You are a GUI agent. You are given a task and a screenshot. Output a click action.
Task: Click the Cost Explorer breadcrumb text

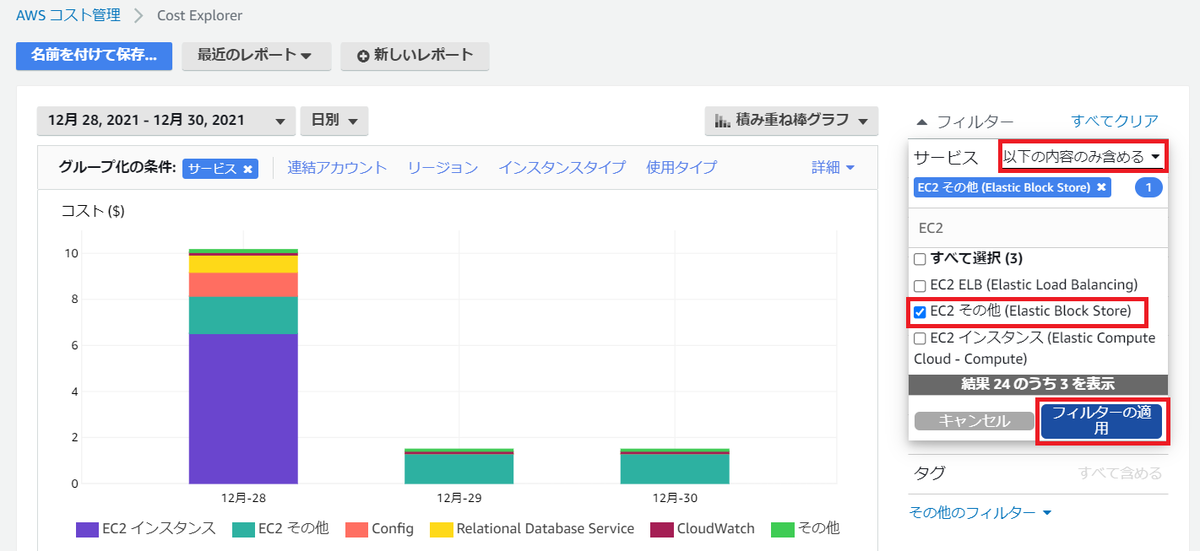coord(200,16)
